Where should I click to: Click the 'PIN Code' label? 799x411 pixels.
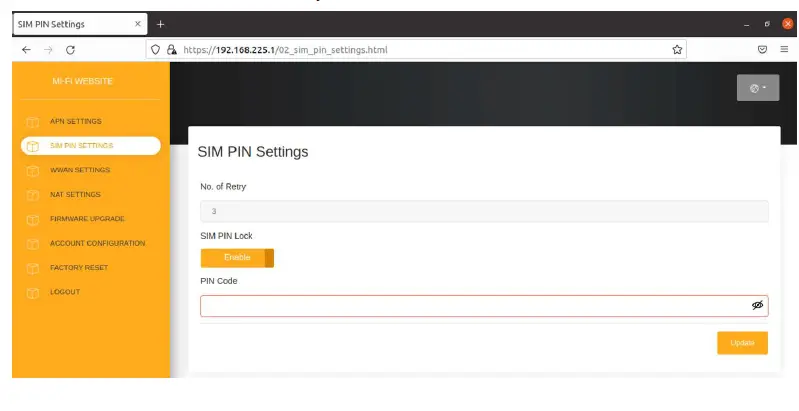coord(219,281)
